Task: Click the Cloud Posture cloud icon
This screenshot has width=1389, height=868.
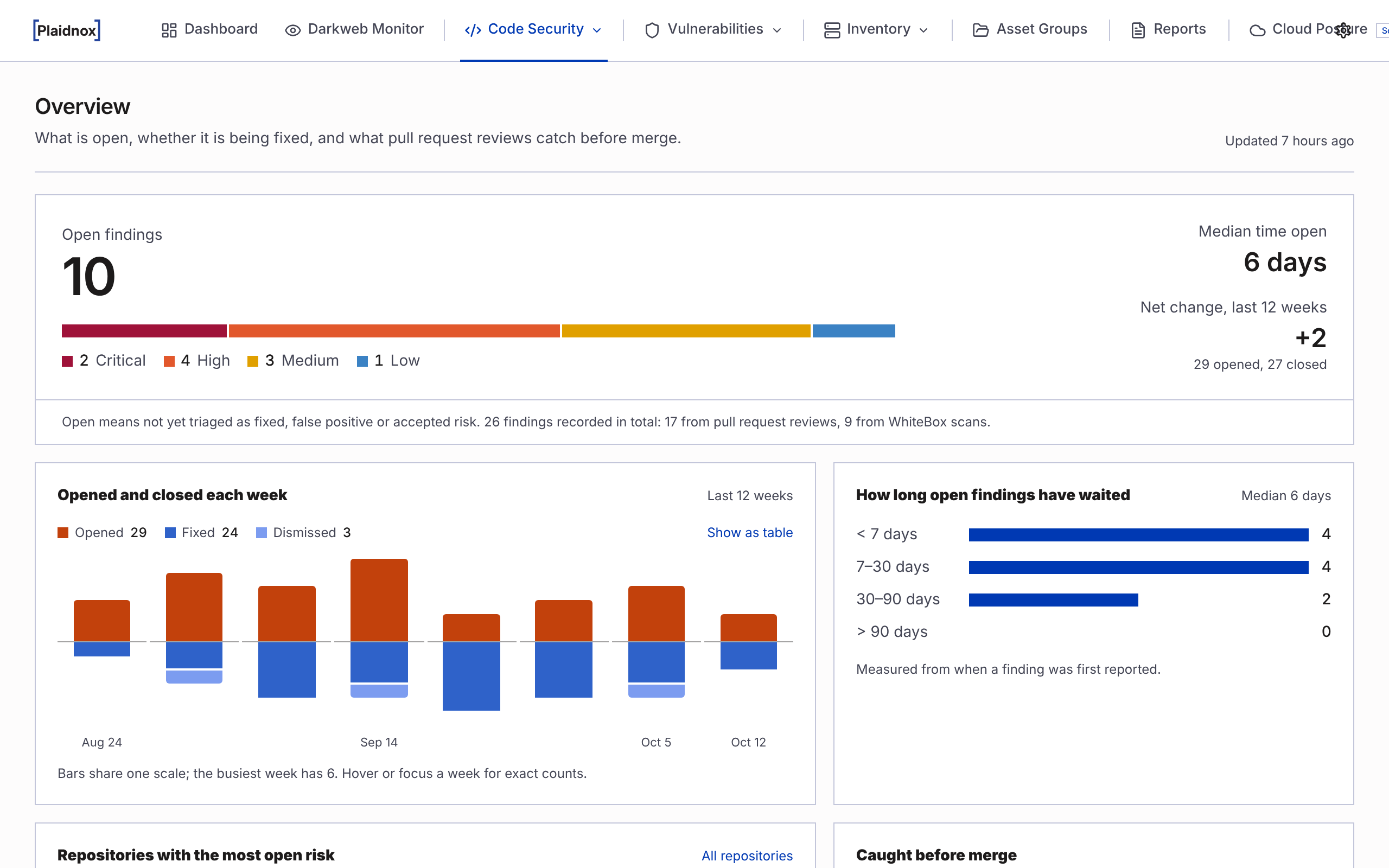Action: [x=1258, y=30]
